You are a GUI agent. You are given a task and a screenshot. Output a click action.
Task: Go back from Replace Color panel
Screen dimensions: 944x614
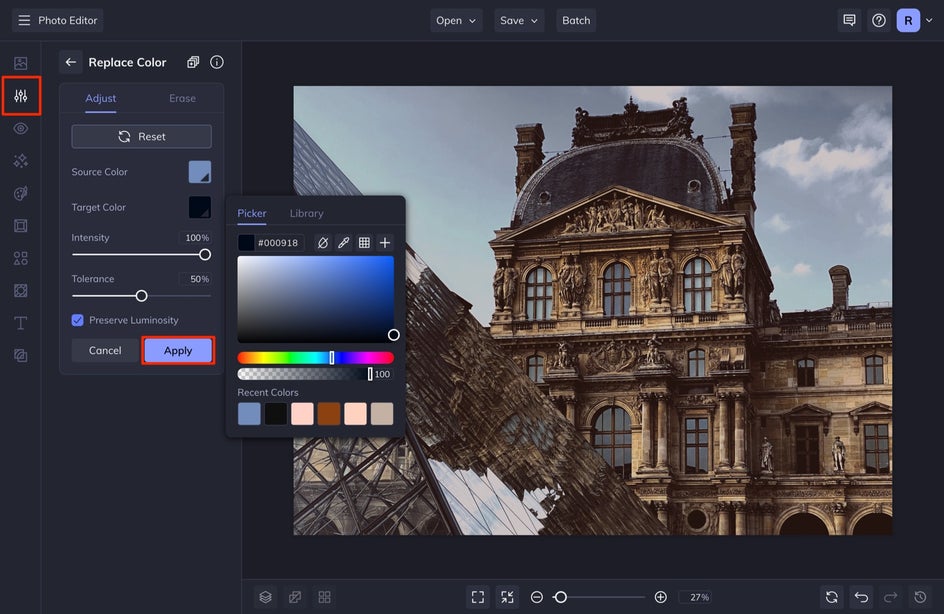pos(71,62)
